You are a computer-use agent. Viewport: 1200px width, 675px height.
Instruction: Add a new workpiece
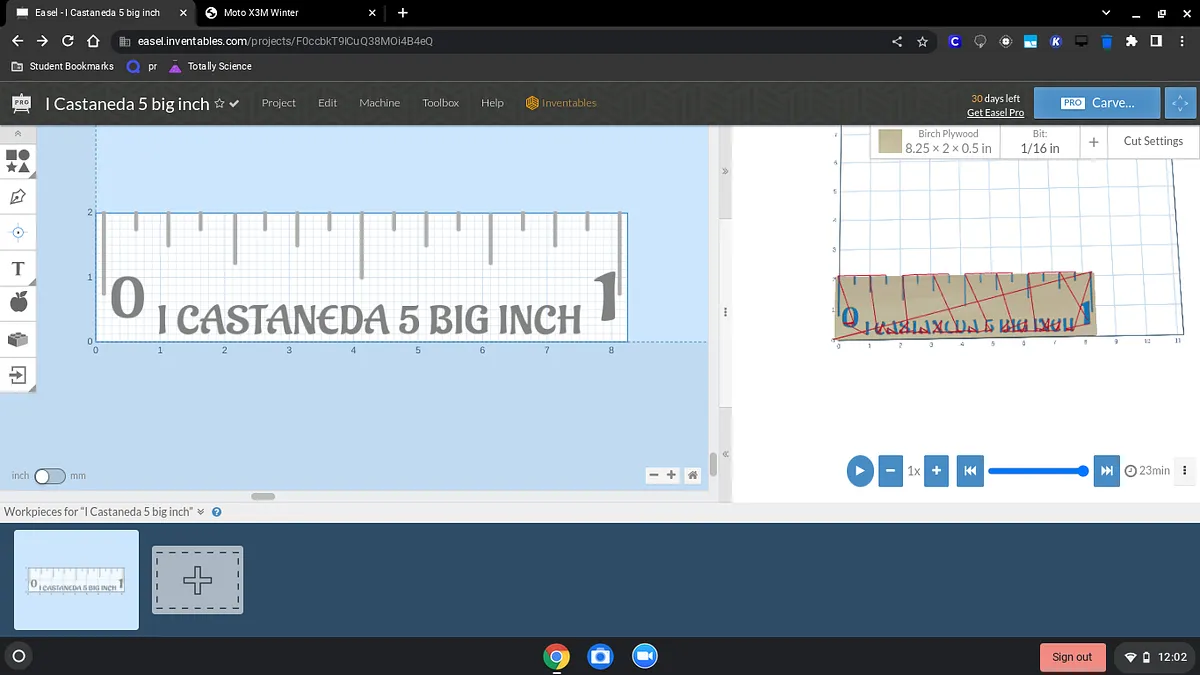pos(197,580)
